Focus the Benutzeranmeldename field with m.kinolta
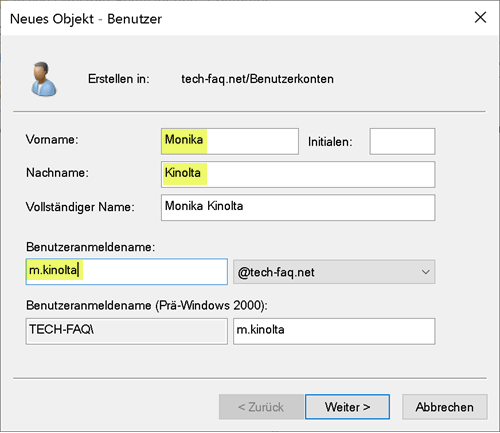 pos(127,272)
